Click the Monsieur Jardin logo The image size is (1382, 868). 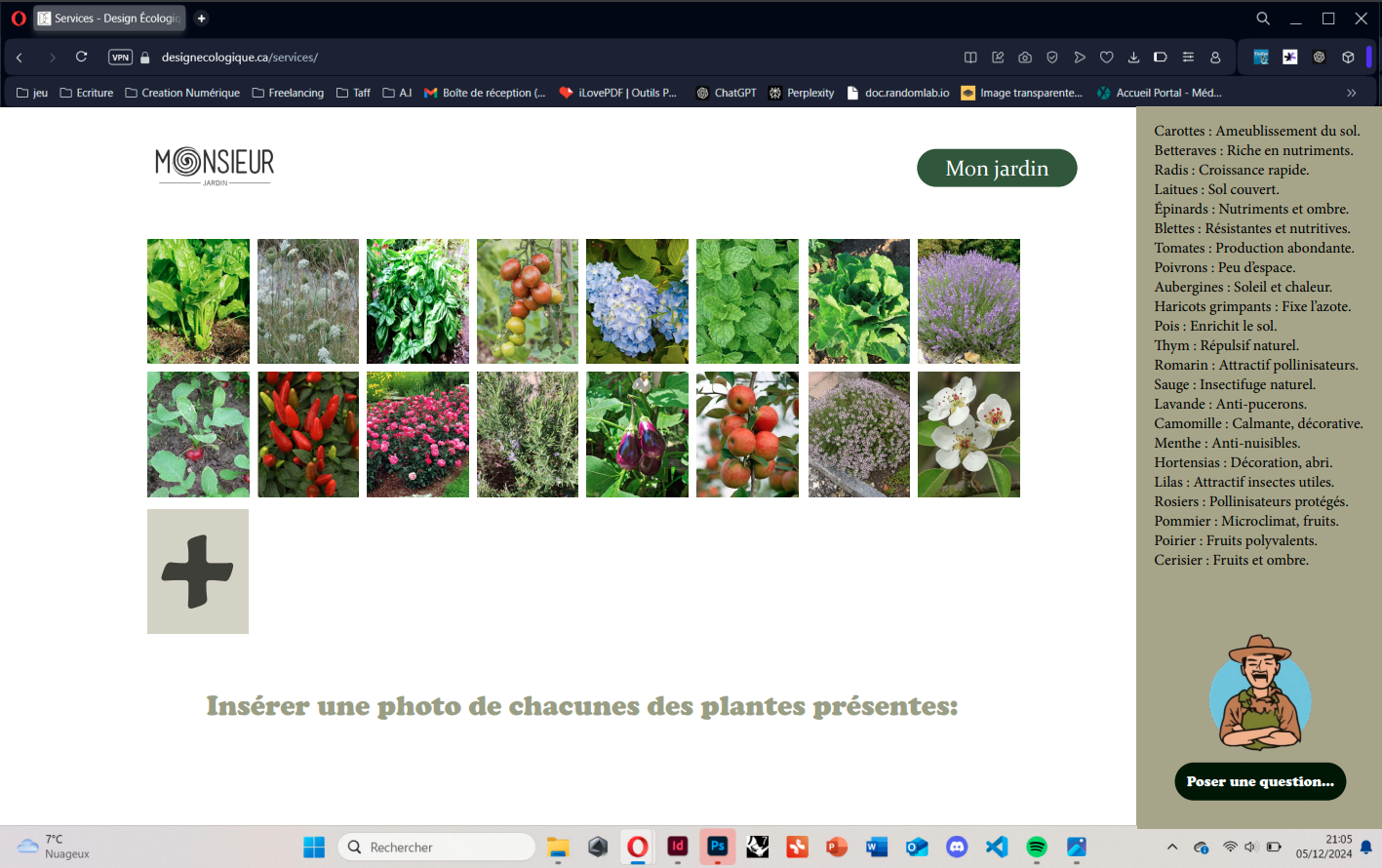point(215,165)
